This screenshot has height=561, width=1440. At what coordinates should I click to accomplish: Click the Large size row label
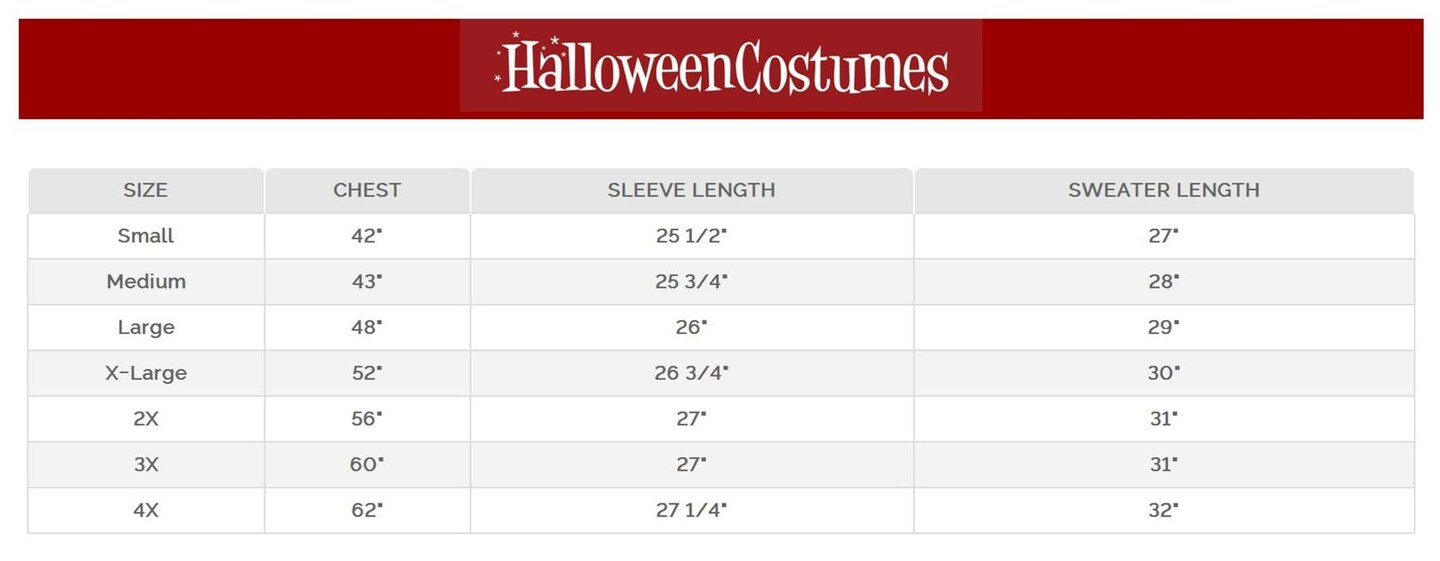[x=146, y=328]
